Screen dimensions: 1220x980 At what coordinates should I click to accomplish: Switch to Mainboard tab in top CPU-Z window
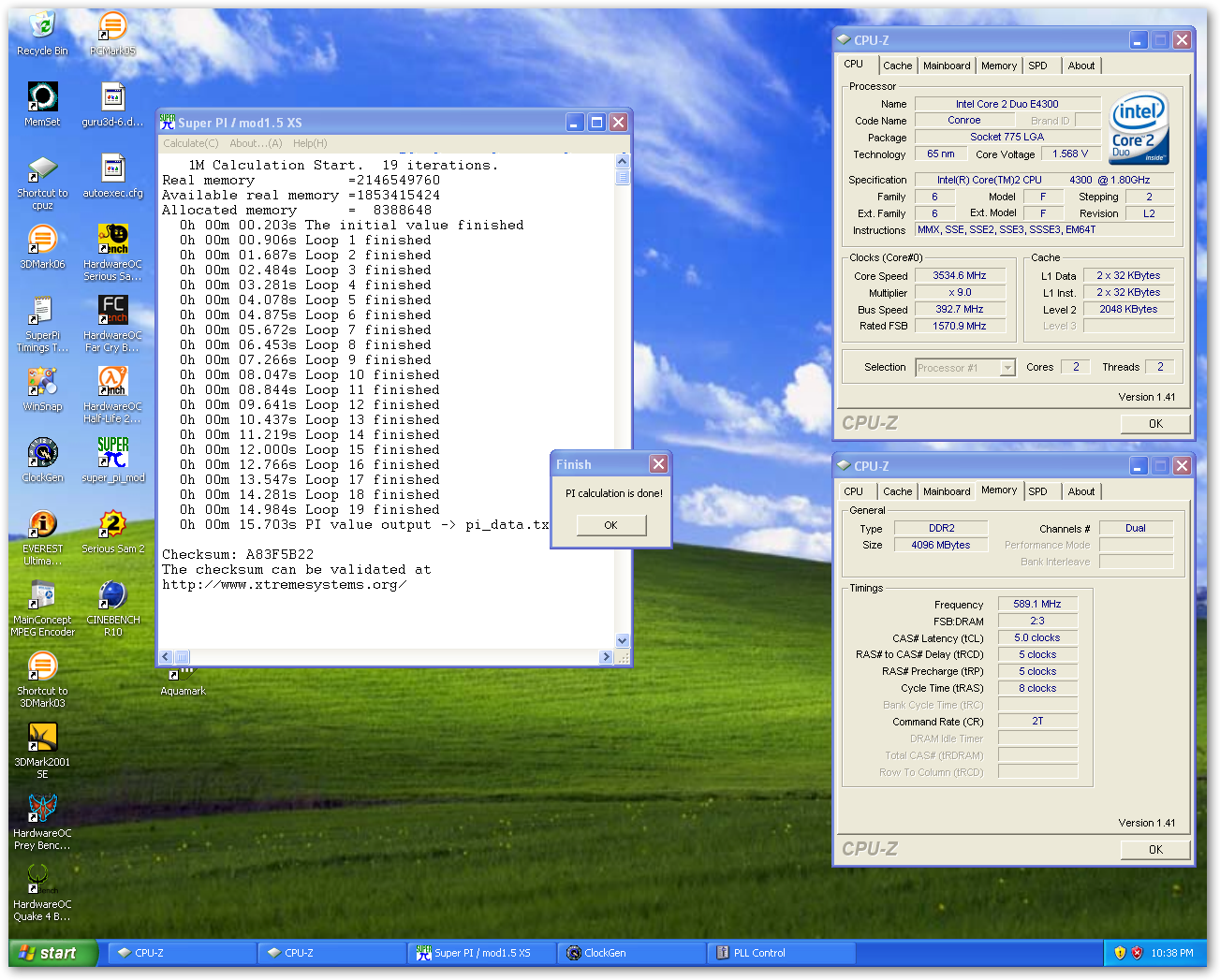pyautogui.click(x=947, y=66)
